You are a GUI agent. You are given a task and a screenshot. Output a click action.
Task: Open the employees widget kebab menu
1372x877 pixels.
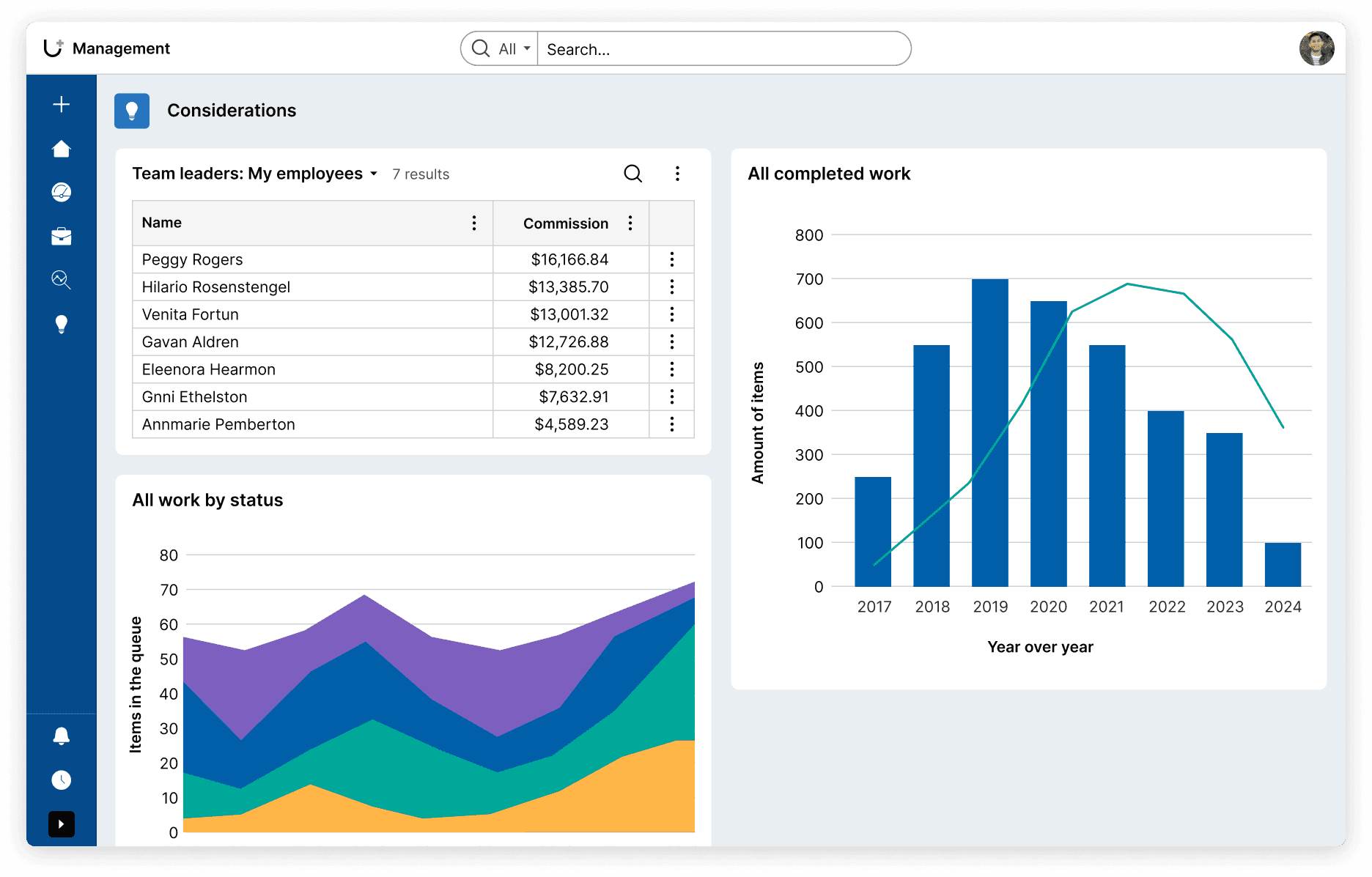click(x=677, y=174)
